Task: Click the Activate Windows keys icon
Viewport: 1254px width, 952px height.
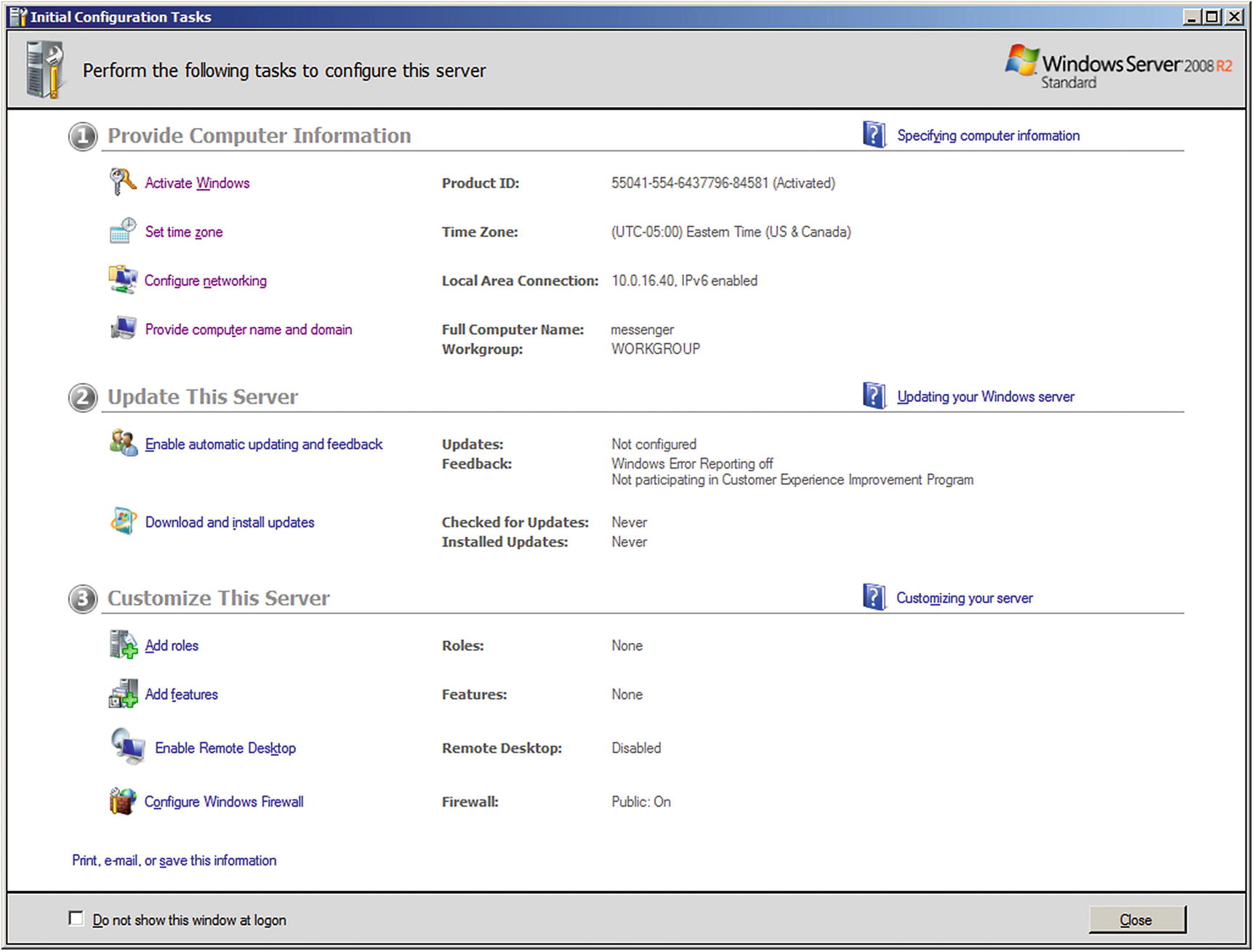Action: click(122, 182)
